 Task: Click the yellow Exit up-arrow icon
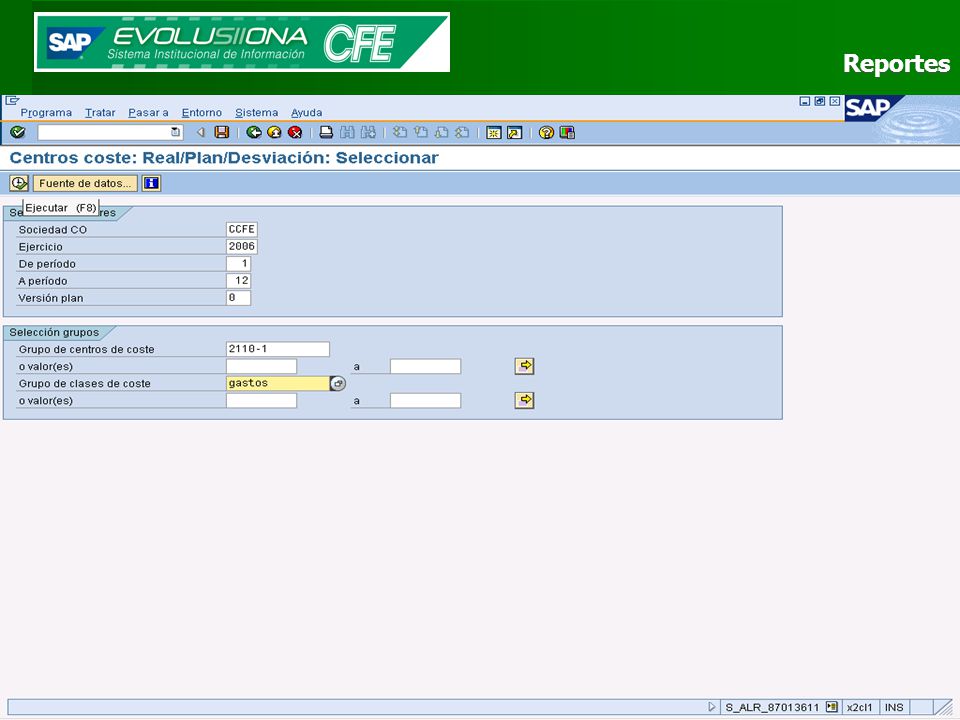274,132
